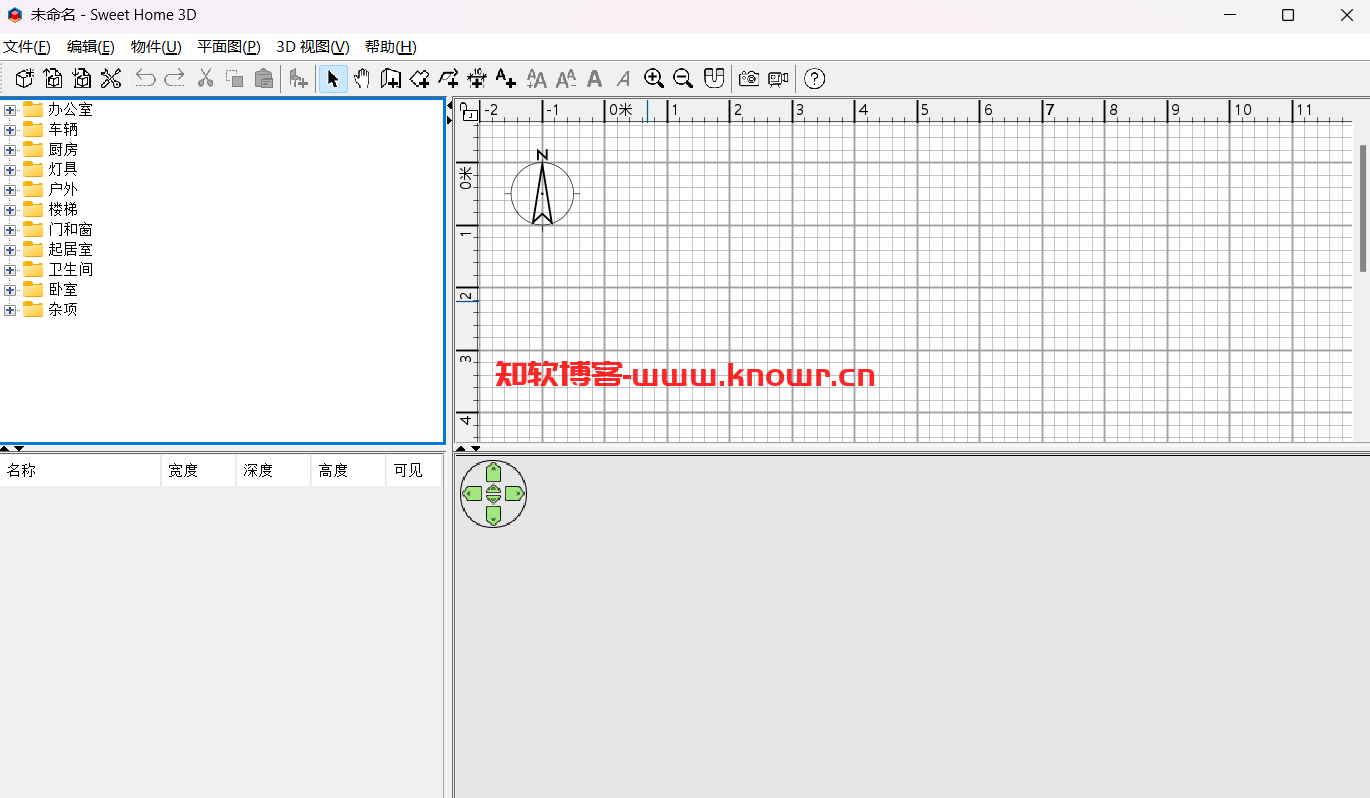Click the Undo arrow in toolbar
The width and height of the screenshot is (1370, 798).
coord(146,78)
